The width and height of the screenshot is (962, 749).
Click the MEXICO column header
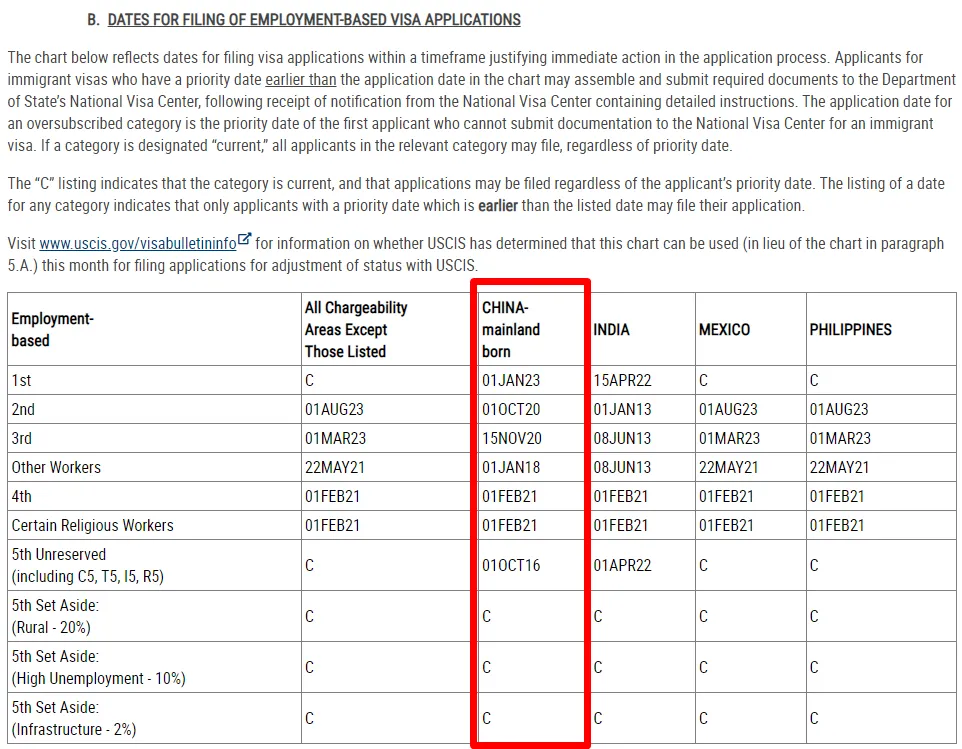[724, 330]
